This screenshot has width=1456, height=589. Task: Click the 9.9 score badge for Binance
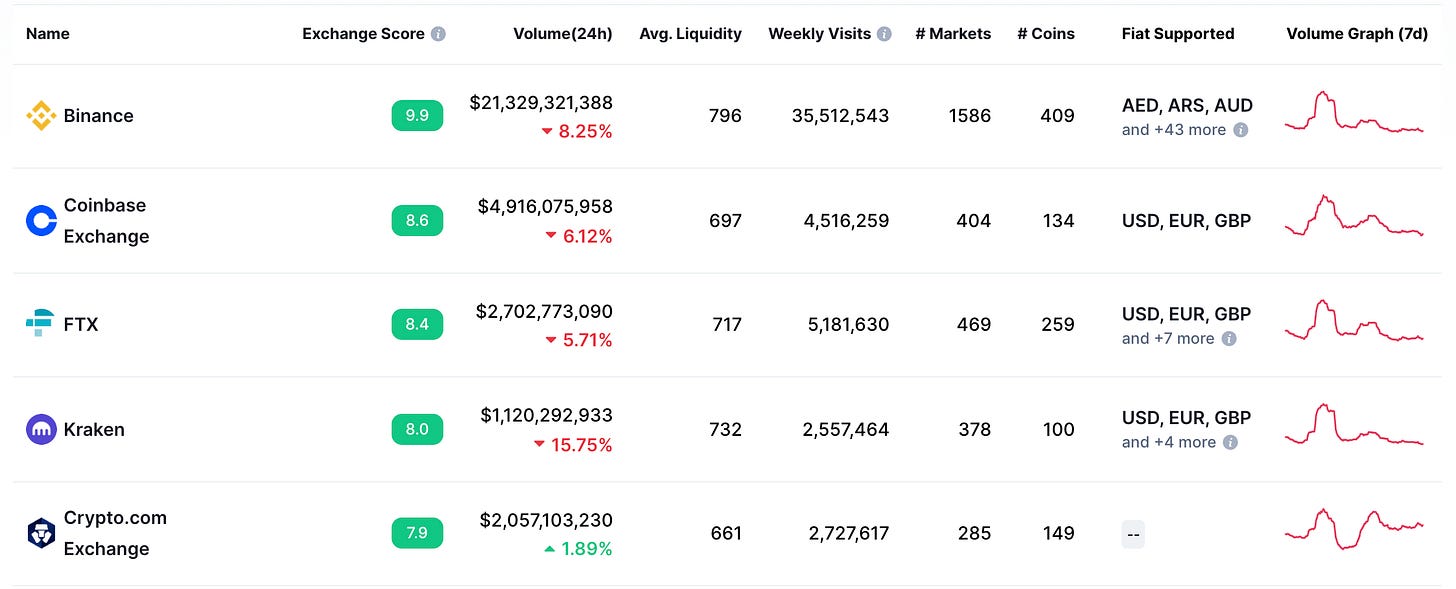pyautogui.click(x=417, y=116)
